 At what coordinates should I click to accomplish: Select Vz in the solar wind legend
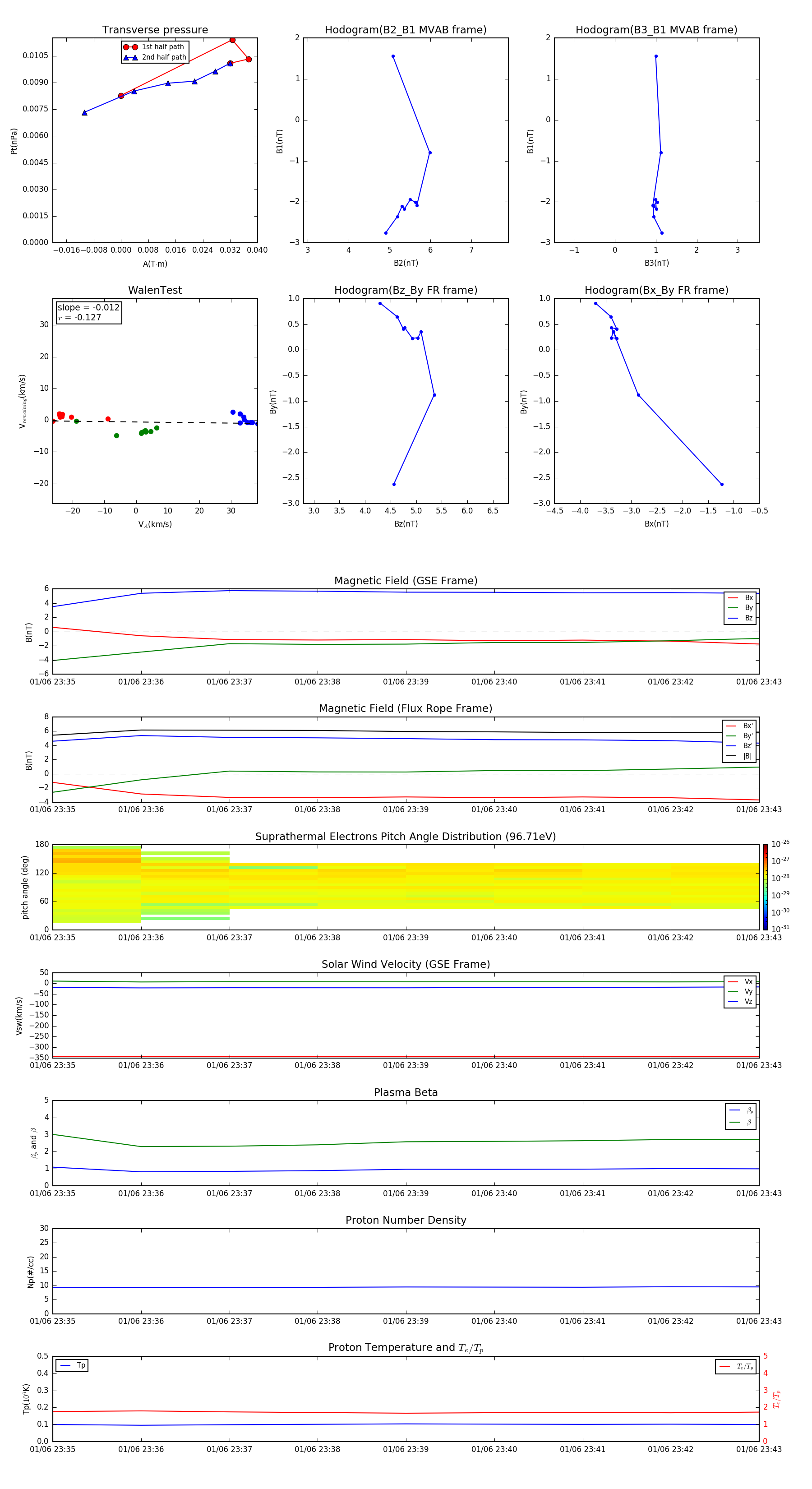[x=740, y=1001]
